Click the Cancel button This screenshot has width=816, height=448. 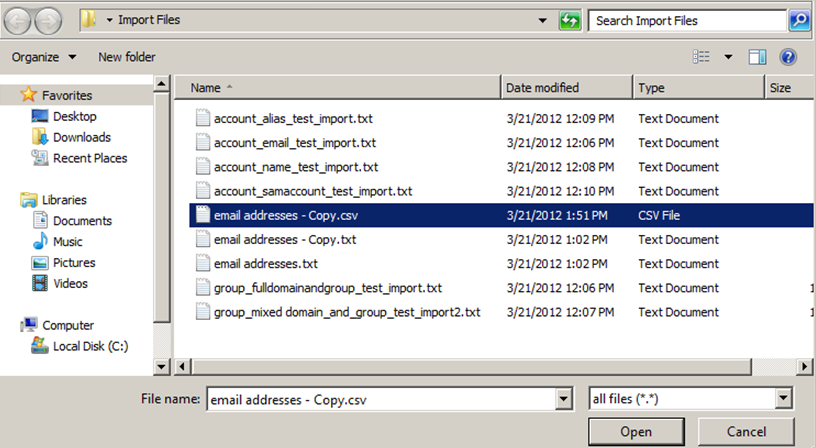(x=746, y=432)
